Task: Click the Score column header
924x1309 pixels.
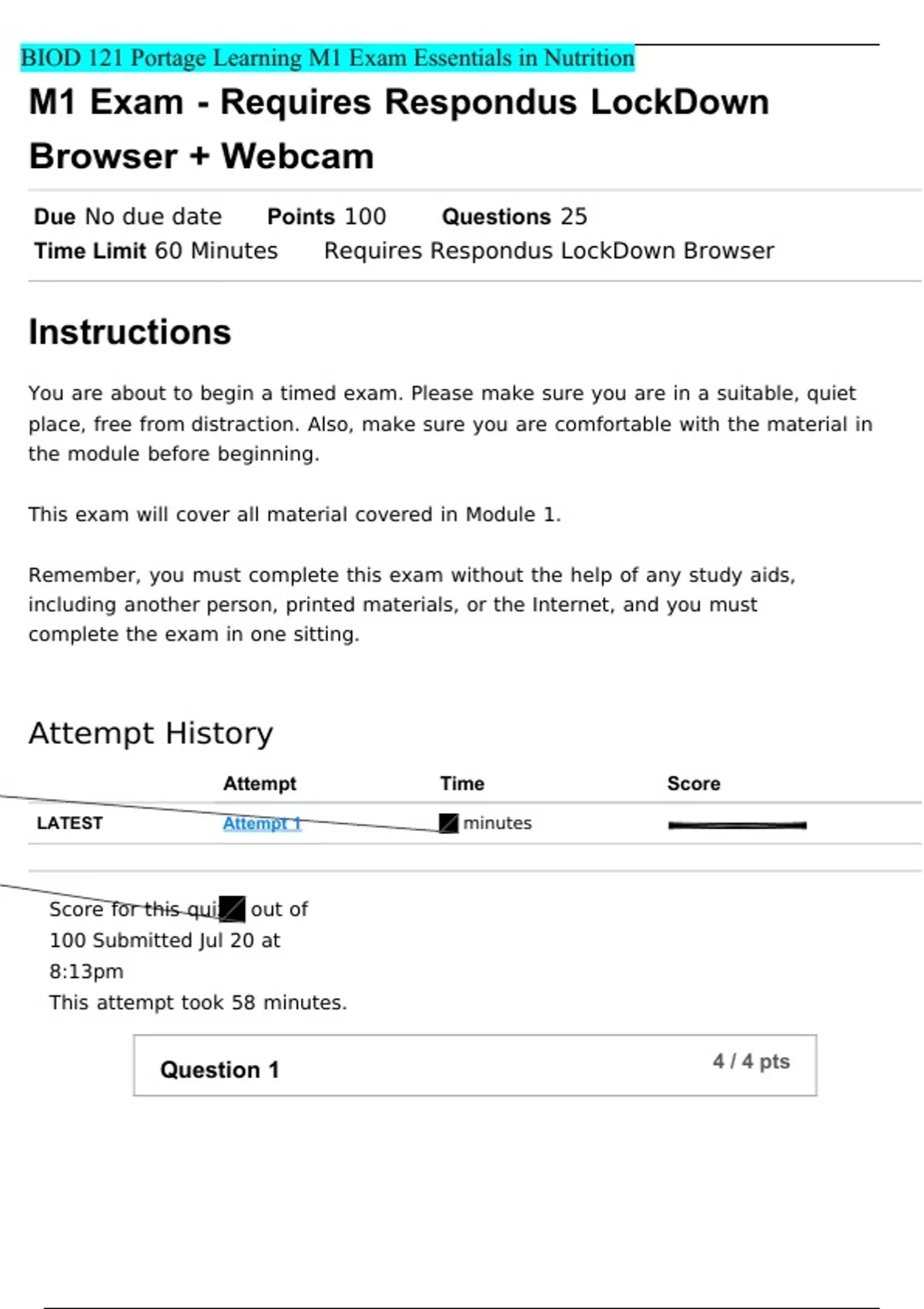Action: (x=693, y=783)
